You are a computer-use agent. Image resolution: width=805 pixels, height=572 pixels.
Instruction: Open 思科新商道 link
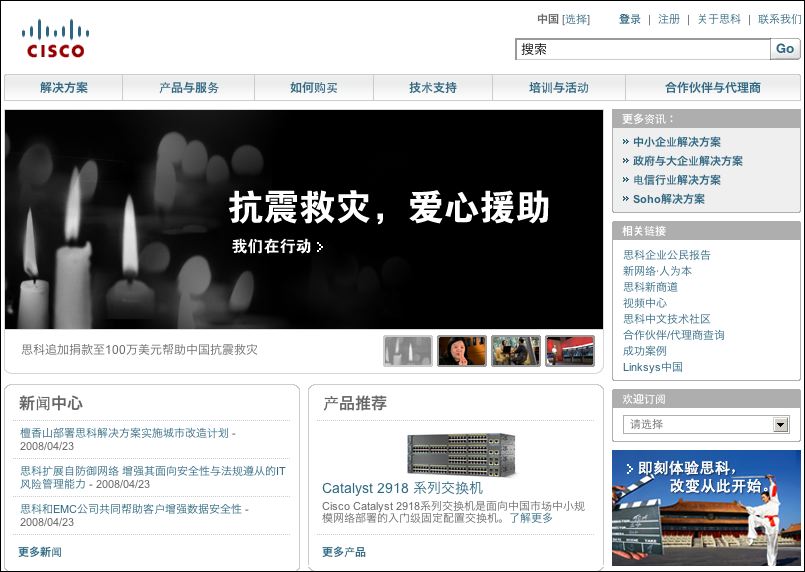click(650, 287)
